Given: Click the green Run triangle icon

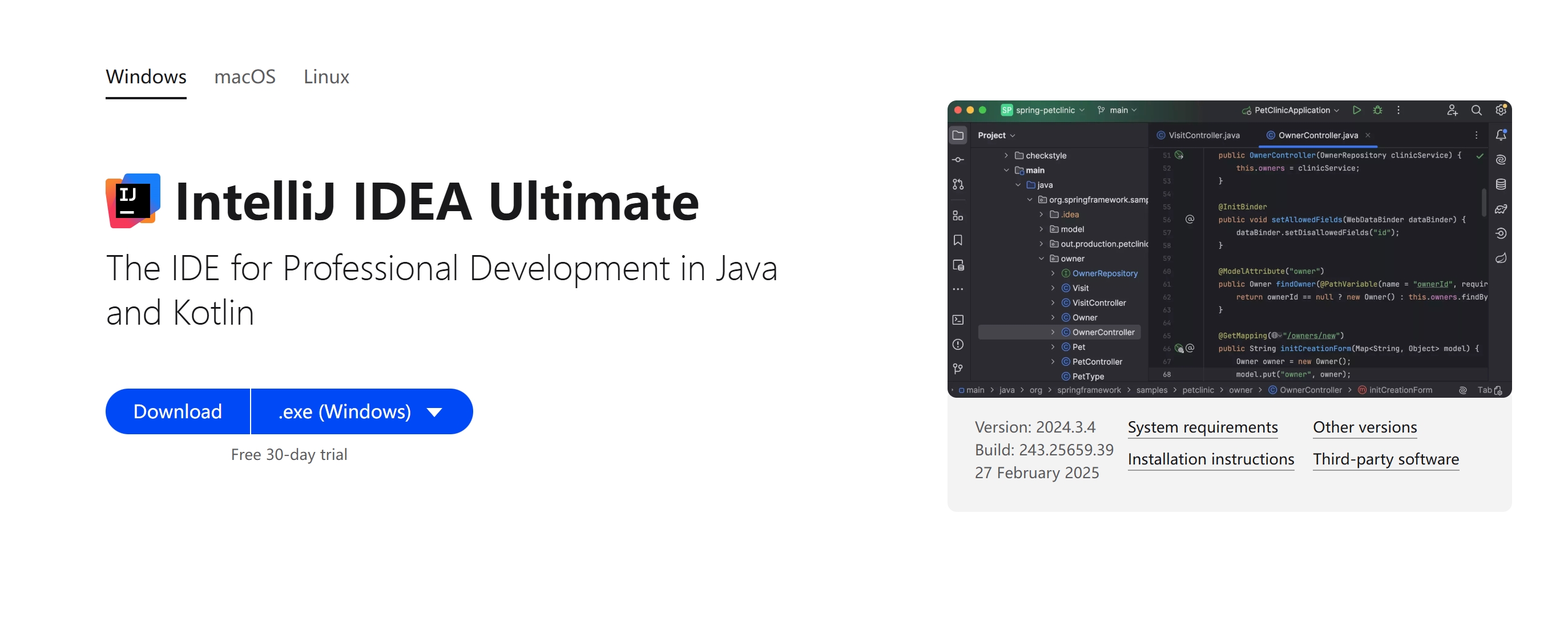Looking at the screenshot, I should click(1356, 110).
